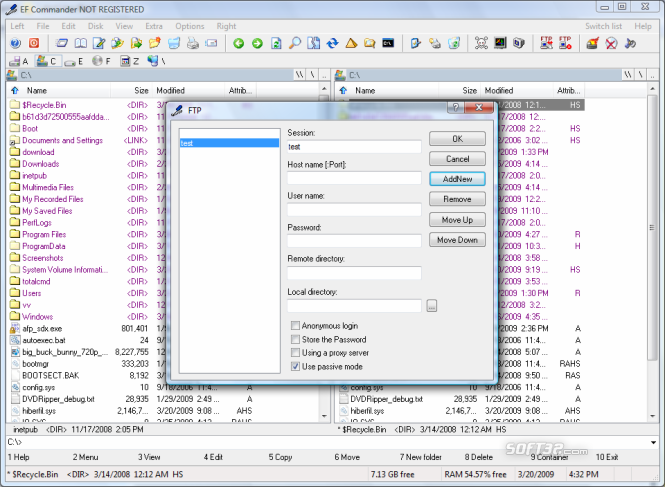Click the open book view toolbar icon
The height and width of the screenshot is (487, 665).
[81, 43]
